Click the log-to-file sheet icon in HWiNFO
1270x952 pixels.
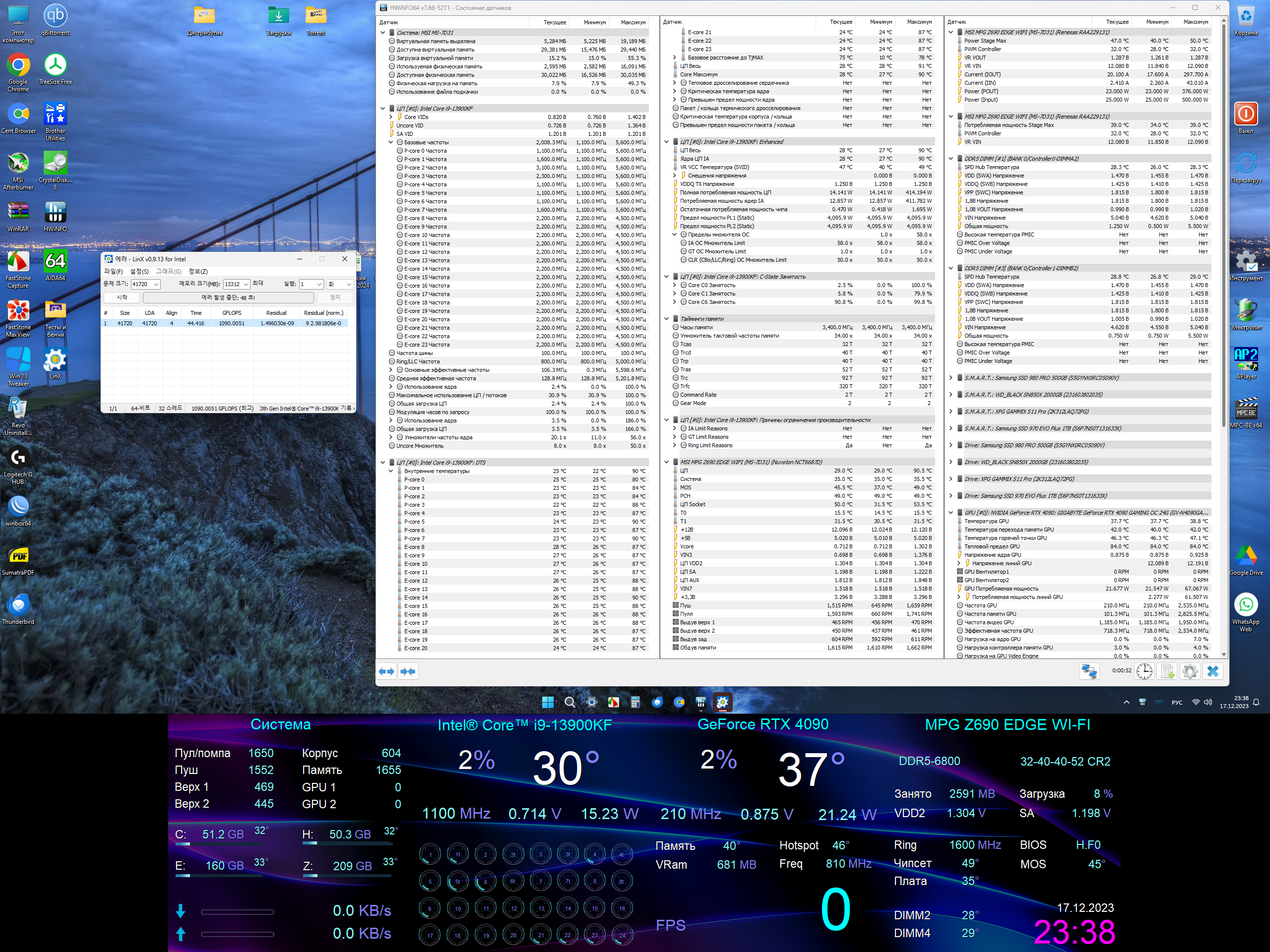(x=1167, y=671)
